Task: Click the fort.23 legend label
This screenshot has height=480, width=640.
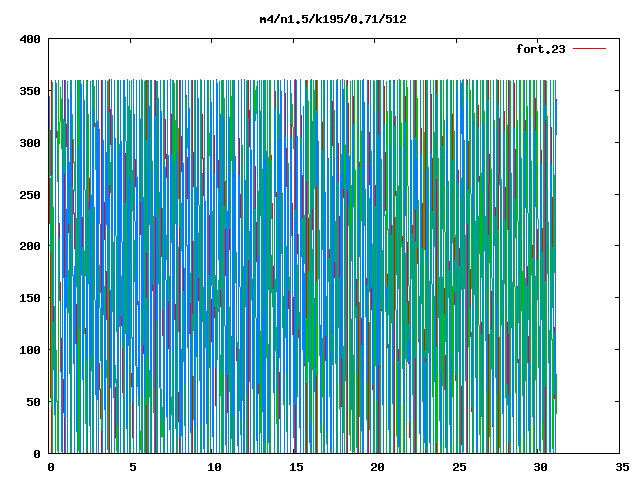Action: pyautogui.click(x=541, y=49)
